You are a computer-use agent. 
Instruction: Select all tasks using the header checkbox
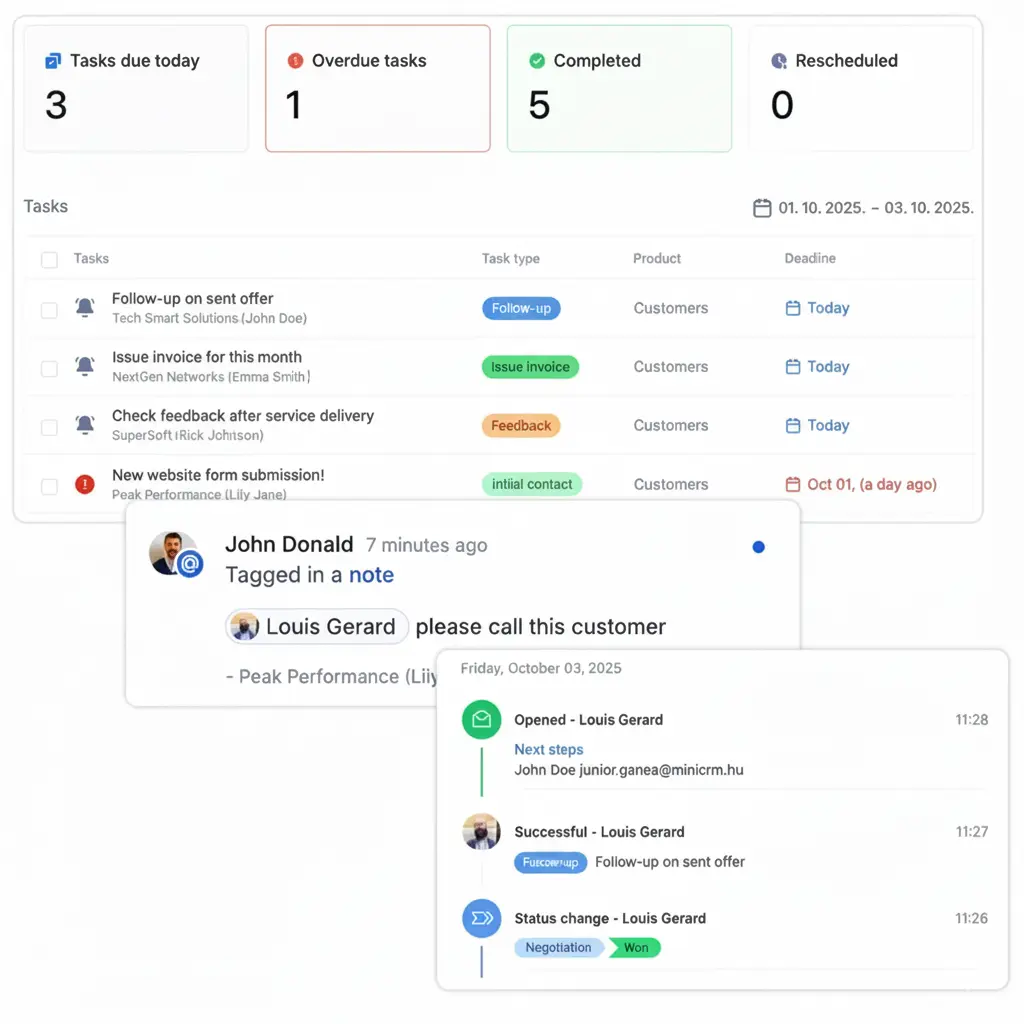point(49,258)
